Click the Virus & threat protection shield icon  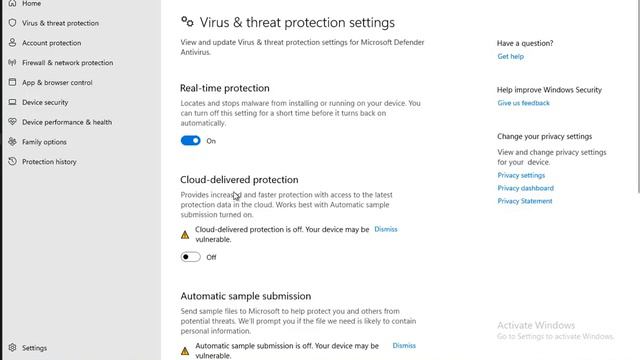coord(12,23)
